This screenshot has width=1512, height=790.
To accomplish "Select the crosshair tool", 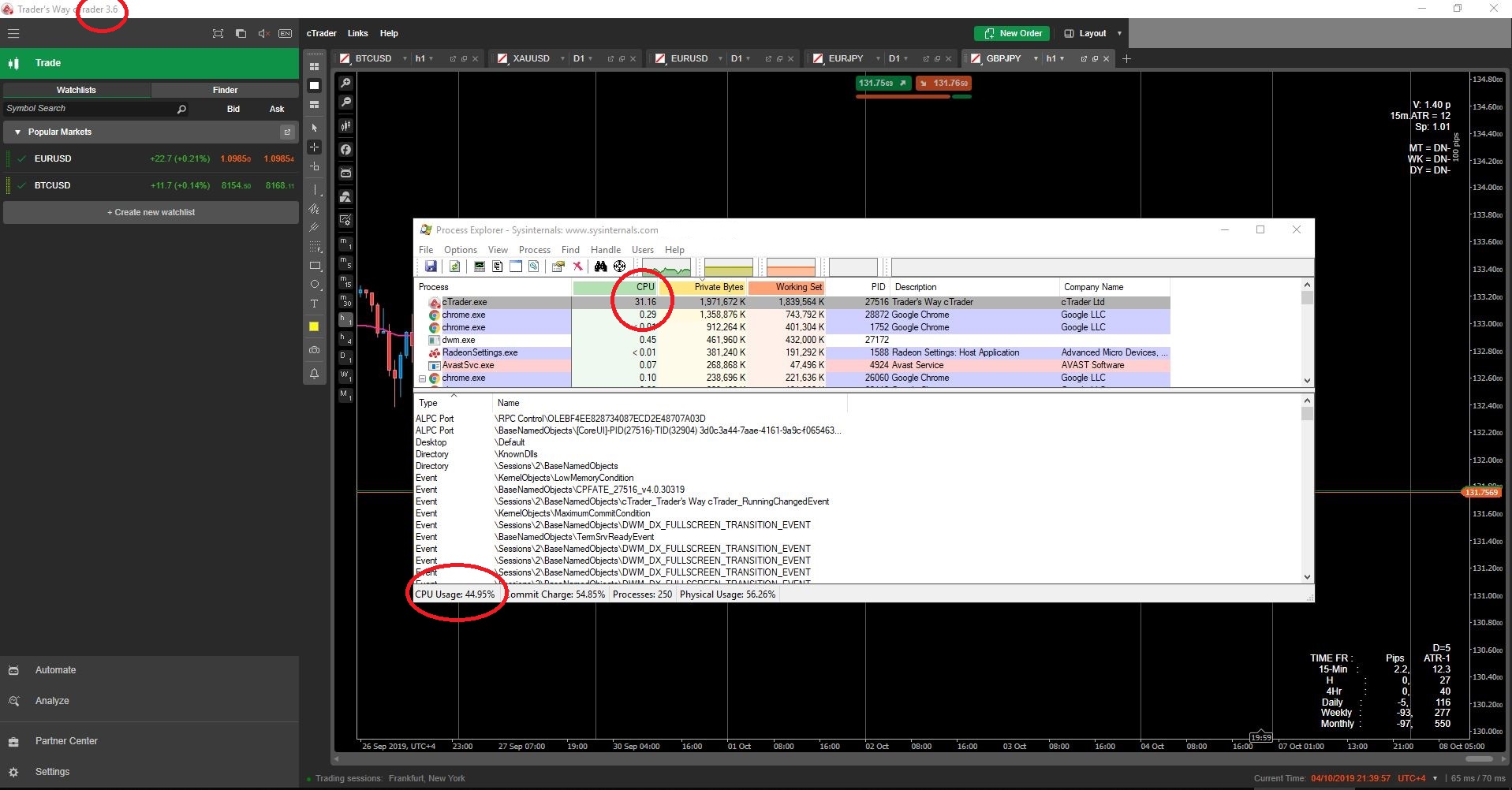I will click(x=314, y=147).
